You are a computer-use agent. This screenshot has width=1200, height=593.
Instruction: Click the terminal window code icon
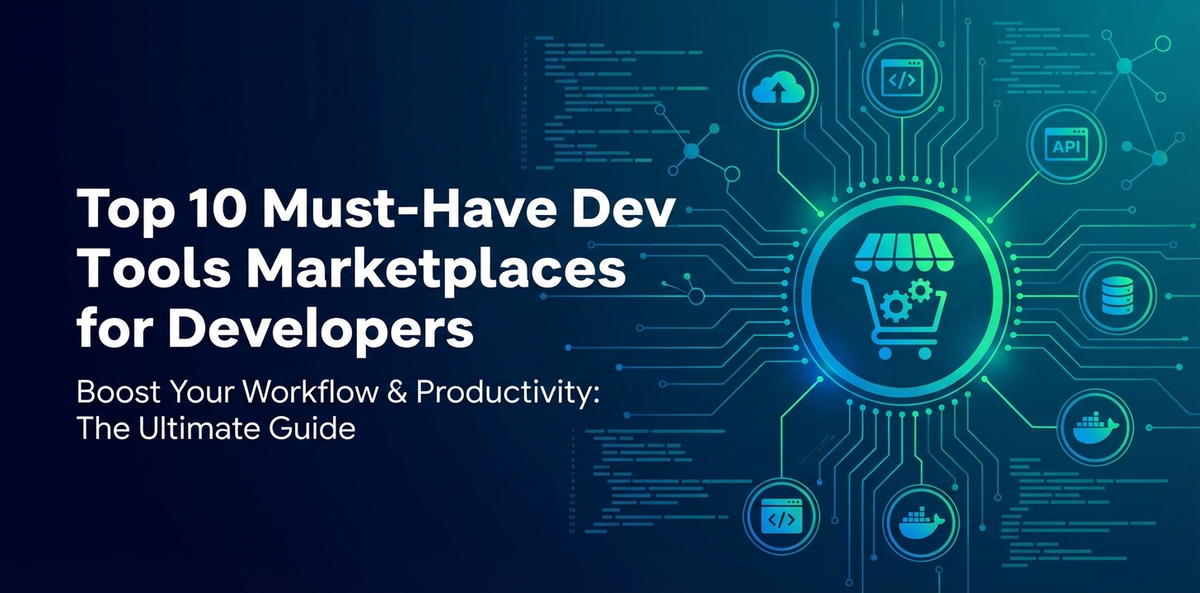pyautogui.click(x=781, y=518)
